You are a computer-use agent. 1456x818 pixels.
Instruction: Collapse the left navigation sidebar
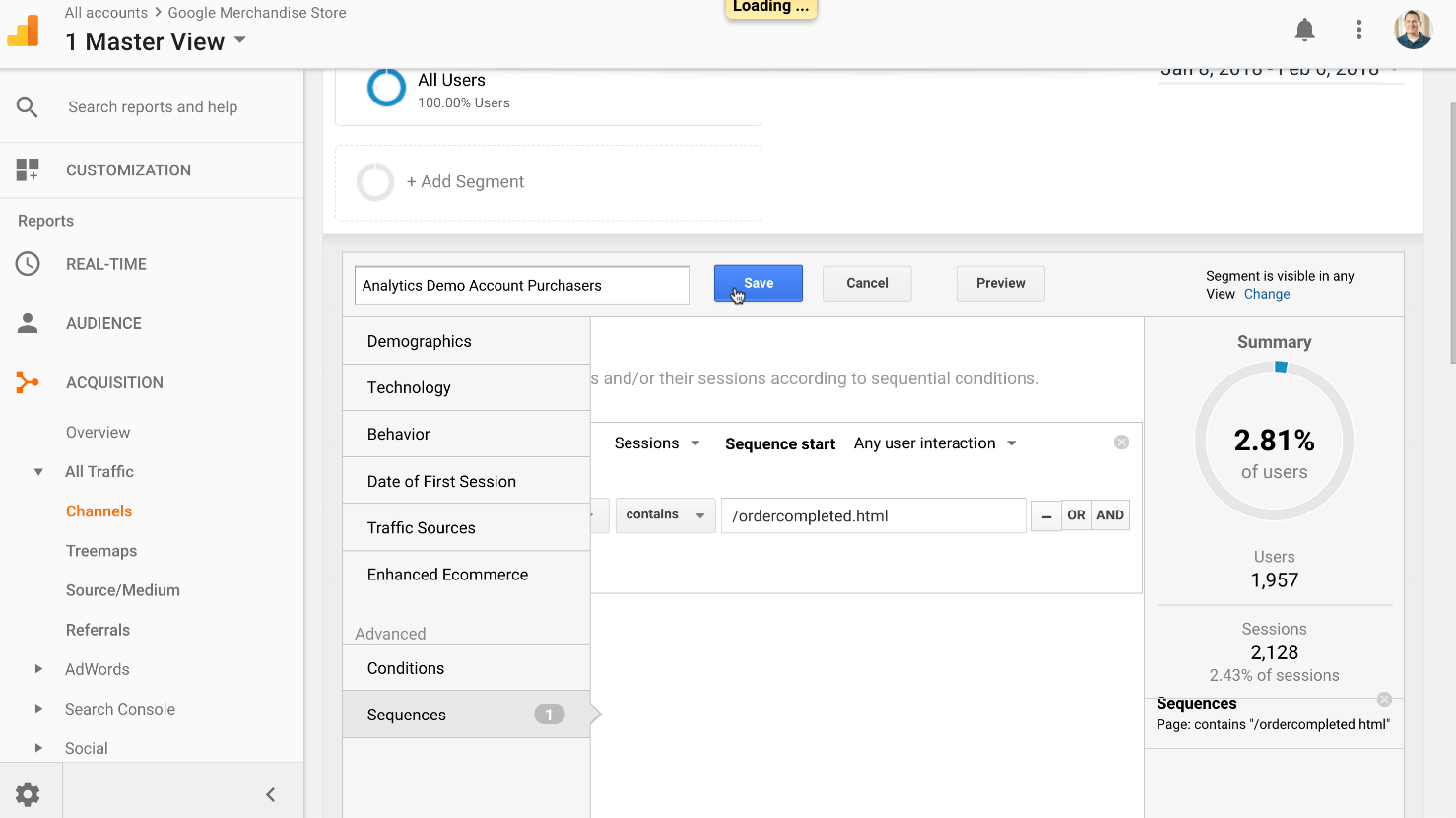270,794
